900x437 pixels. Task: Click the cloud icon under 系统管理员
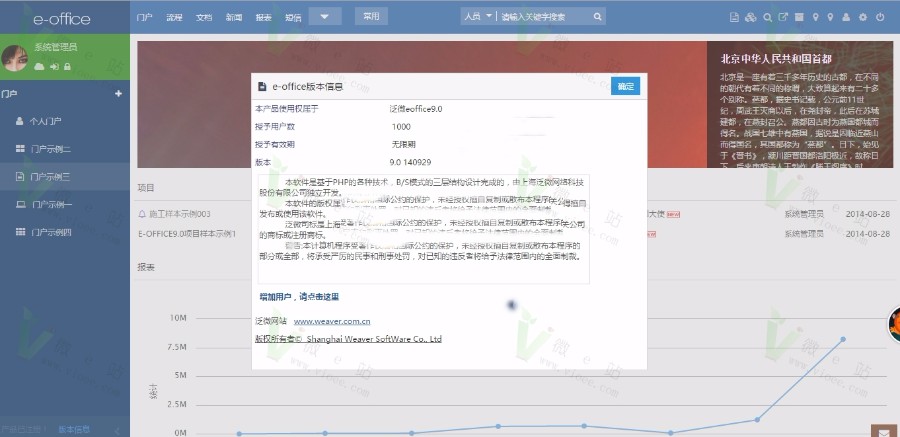[x=39, y=67]
